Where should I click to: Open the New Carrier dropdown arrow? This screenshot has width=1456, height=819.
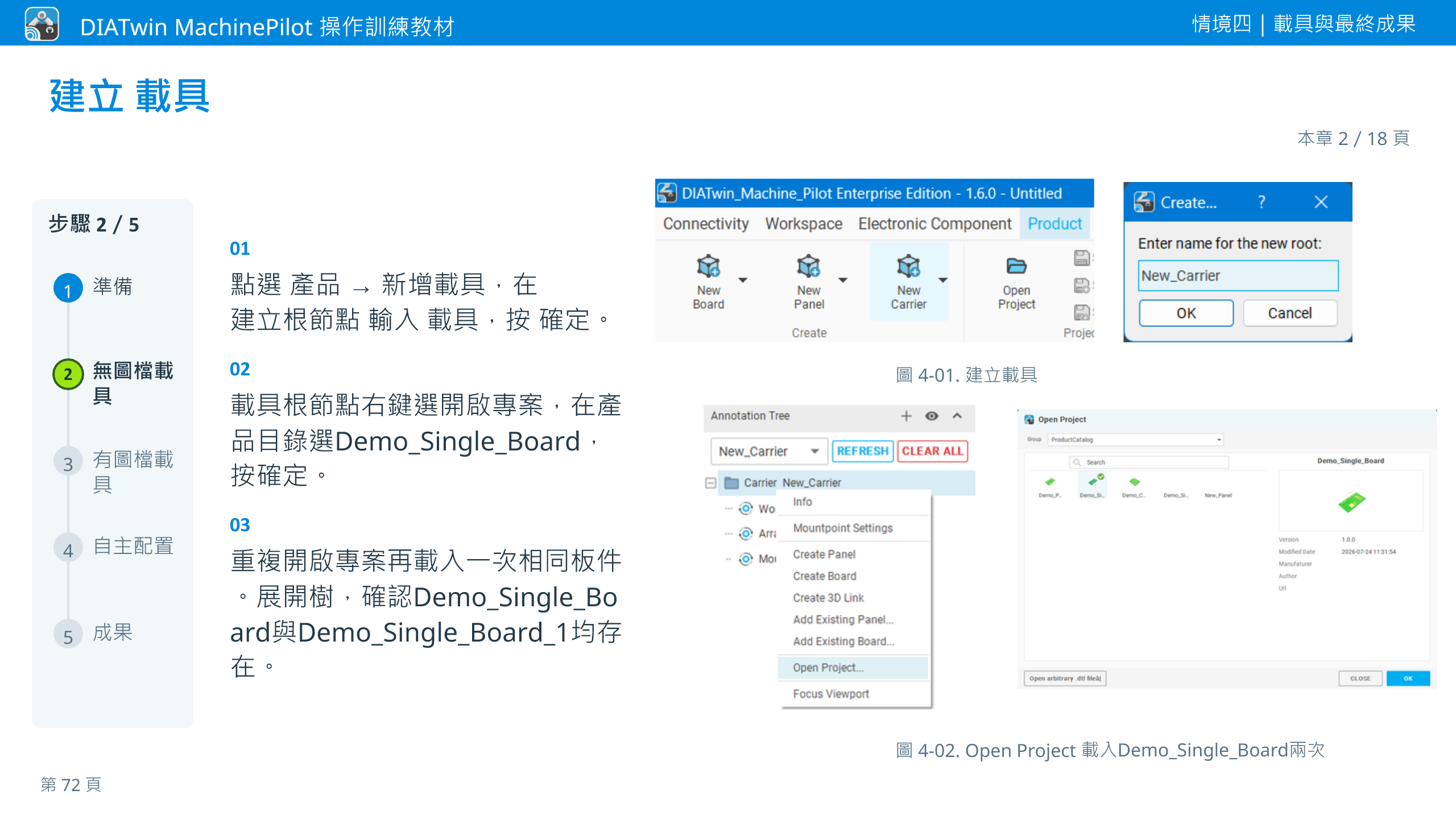point(943,280)
